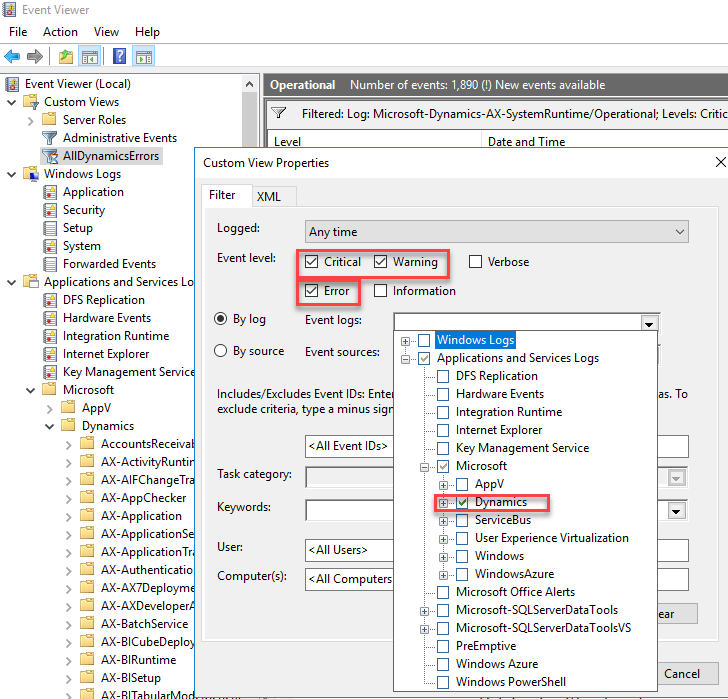This screenshot has height=699, width=728.
Task: Click the System log icon
Action: pyautogui.click(x=50, y=246)
